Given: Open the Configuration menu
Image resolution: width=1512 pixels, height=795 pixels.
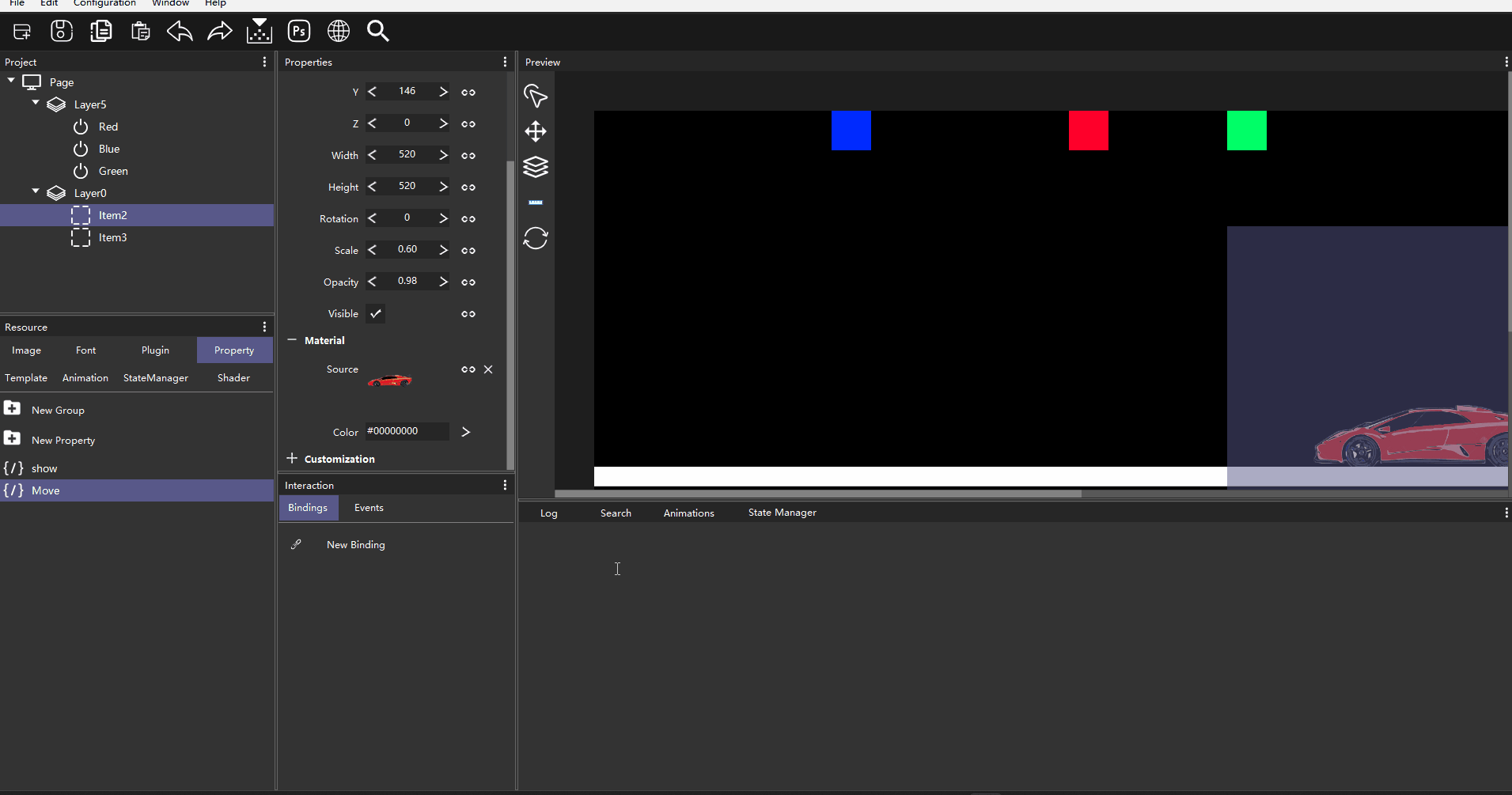Looking at the screenshot, I should pos(104,4).
